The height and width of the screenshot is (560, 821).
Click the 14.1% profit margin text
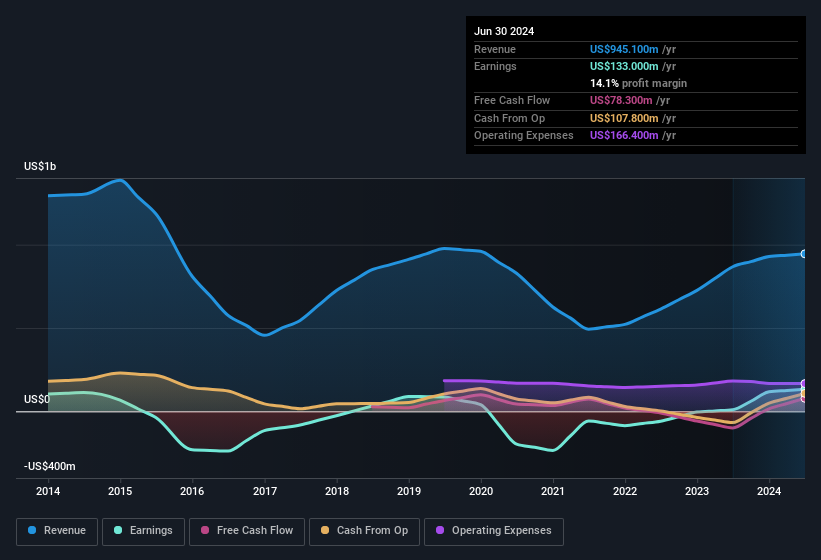638,83
